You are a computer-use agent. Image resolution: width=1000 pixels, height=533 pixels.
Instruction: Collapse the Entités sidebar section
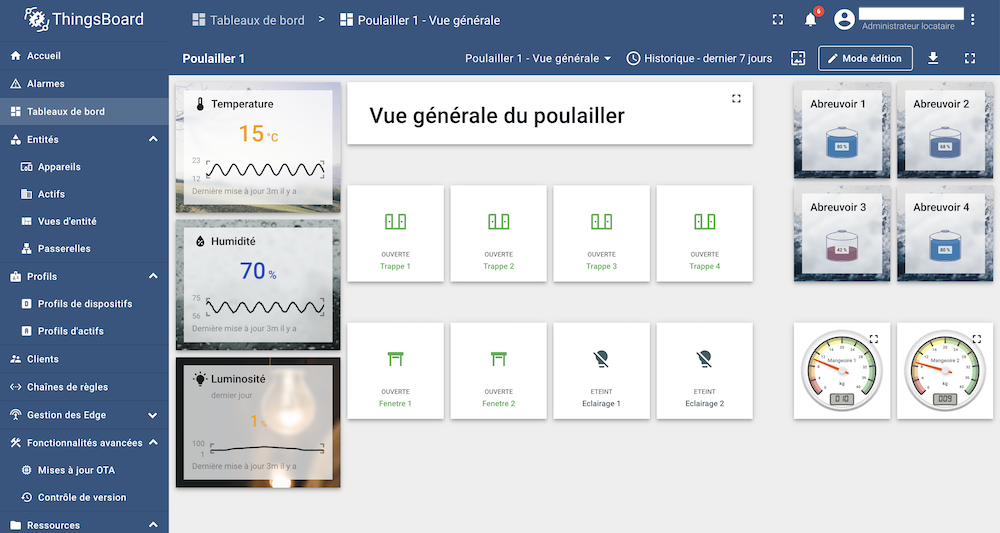click(153, 139)
